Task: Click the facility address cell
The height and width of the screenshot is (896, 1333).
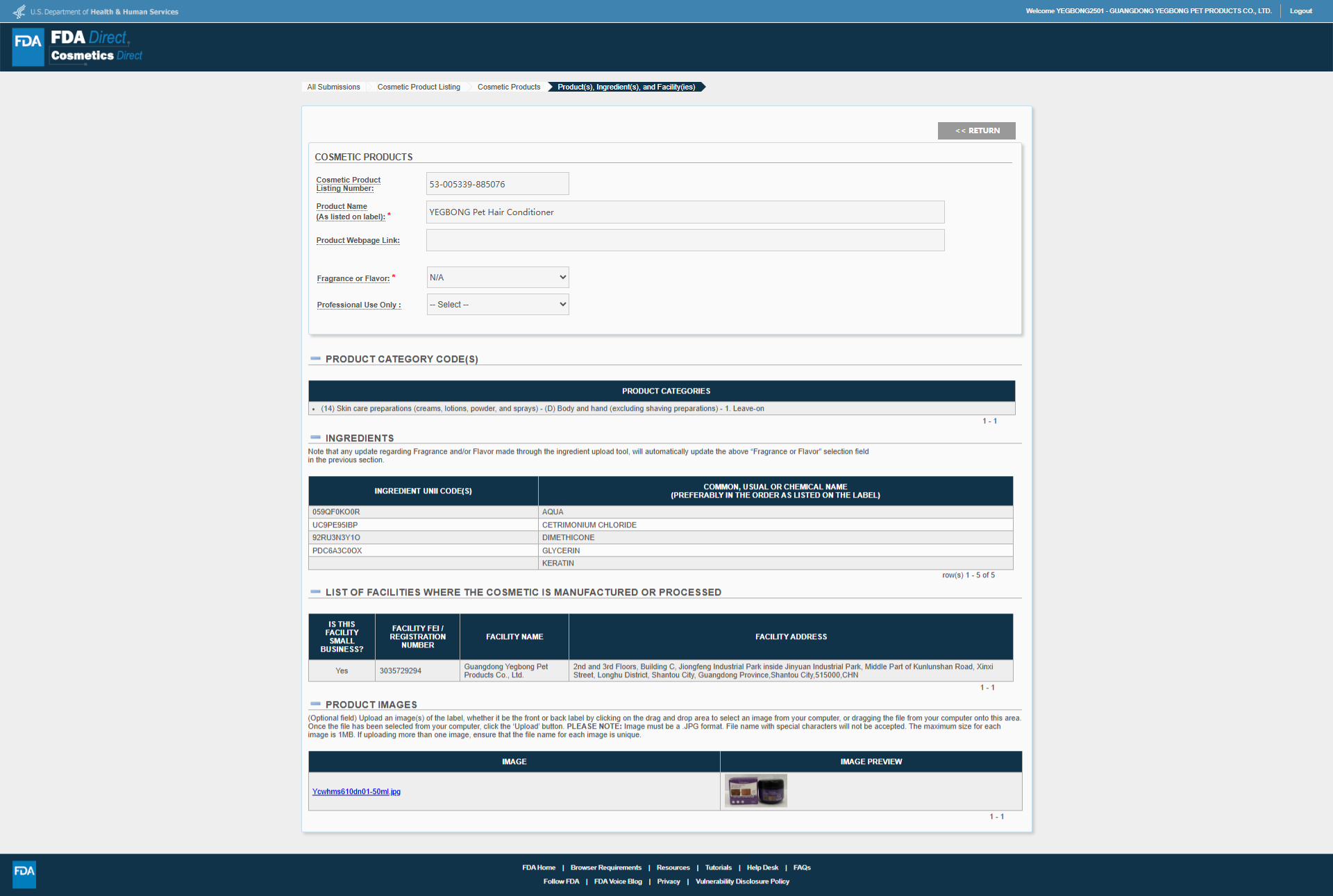Action: pyautogui.click(x=791, y=671)
